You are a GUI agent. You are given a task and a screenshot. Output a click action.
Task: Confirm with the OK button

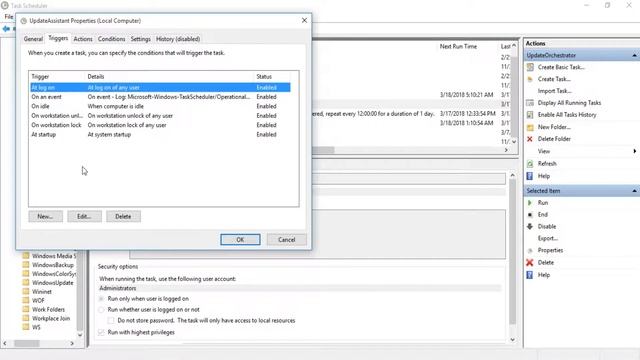240,240
